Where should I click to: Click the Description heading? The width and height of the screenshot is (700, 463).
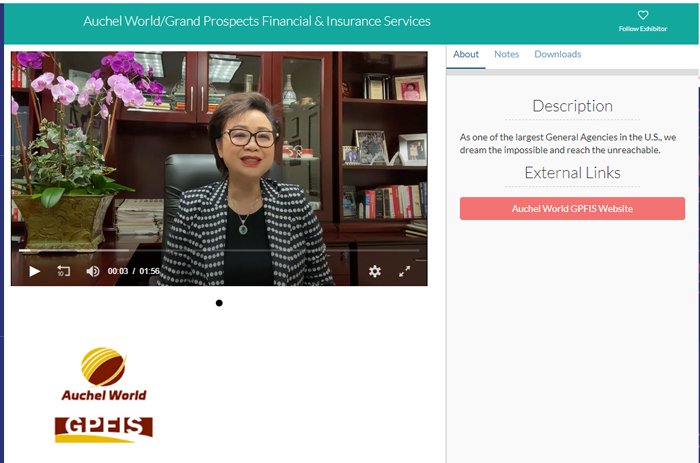coord(572,106)
